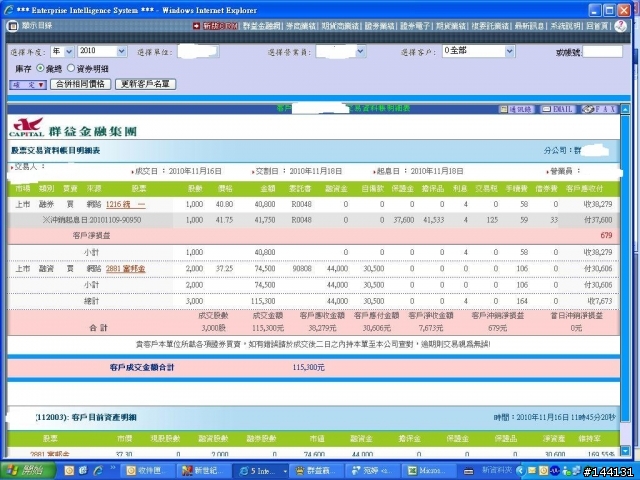Click the Internet Explorer quick launch icon
This screenshot has width=640, height=480.
(98, 471)
